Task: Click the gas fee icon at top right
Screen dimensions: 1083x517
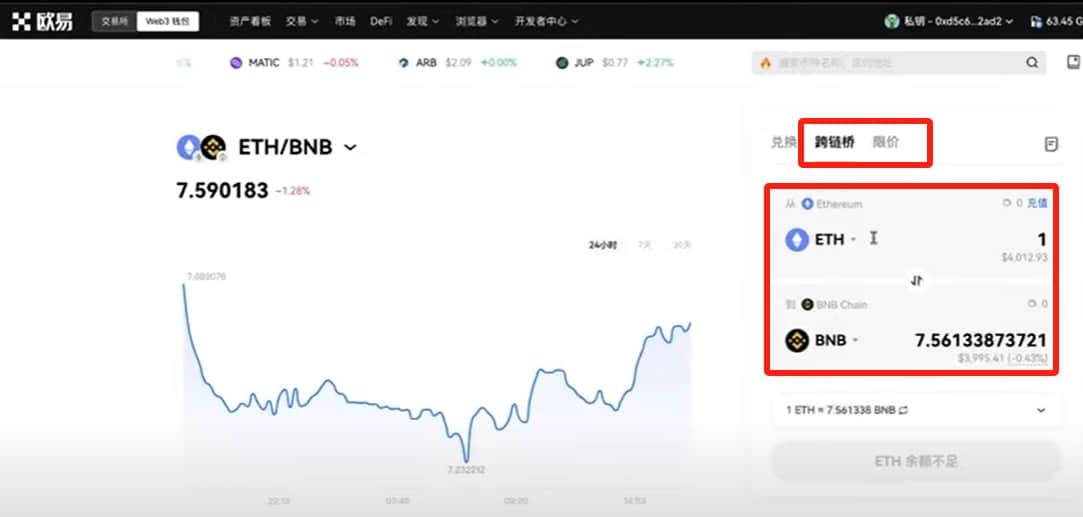Action: point(1036,21)
